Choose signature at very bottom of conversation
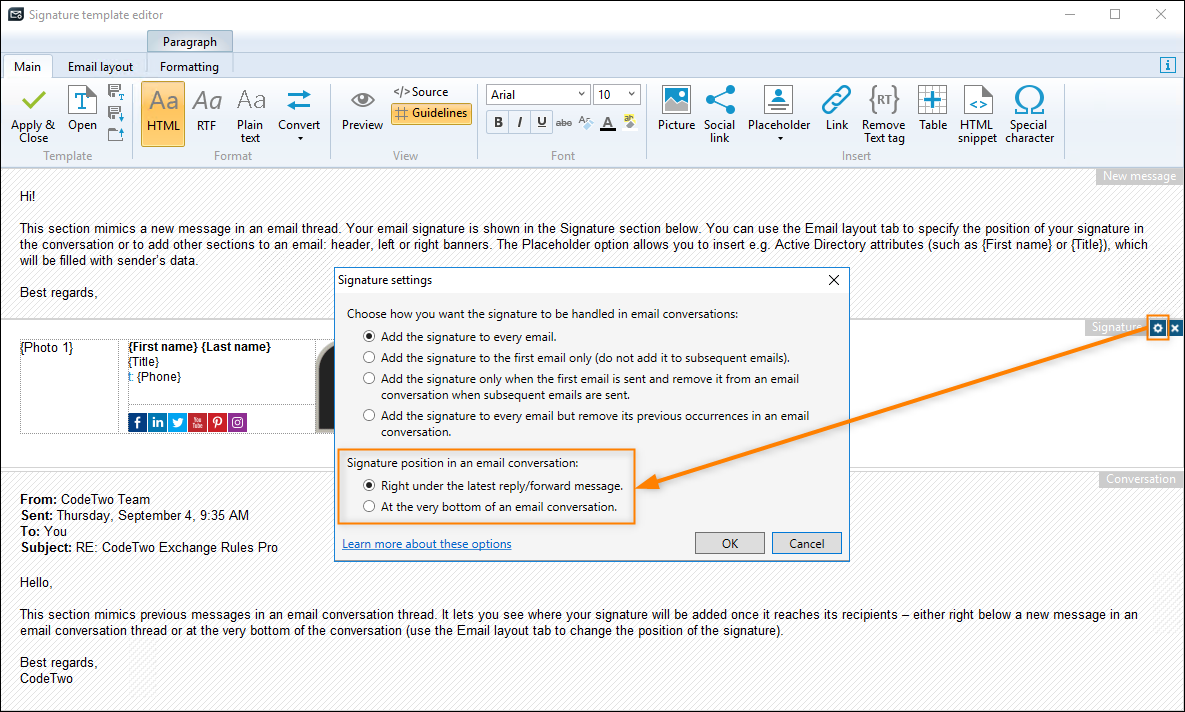The width and height of the screenshot is (1185, 712). click(x=369, y=505)
